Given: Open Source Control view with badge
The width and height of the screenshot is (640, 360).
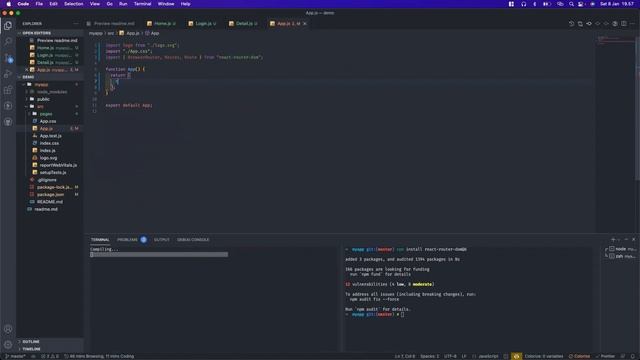Looking at the screenshot, I should (x=8, y=58).
